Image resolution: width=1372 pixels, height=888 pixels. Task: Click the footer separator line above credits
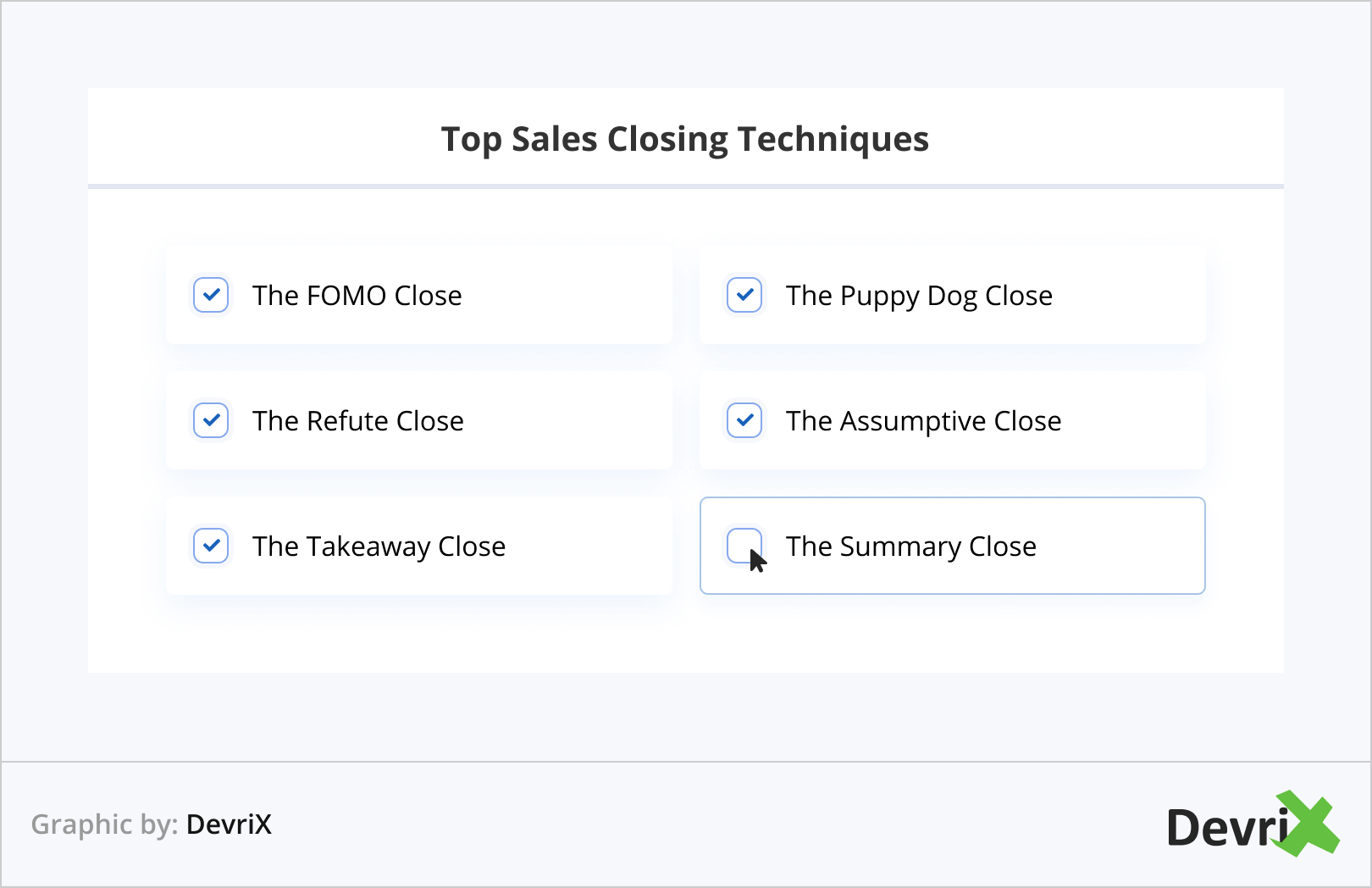pos(685,762)
